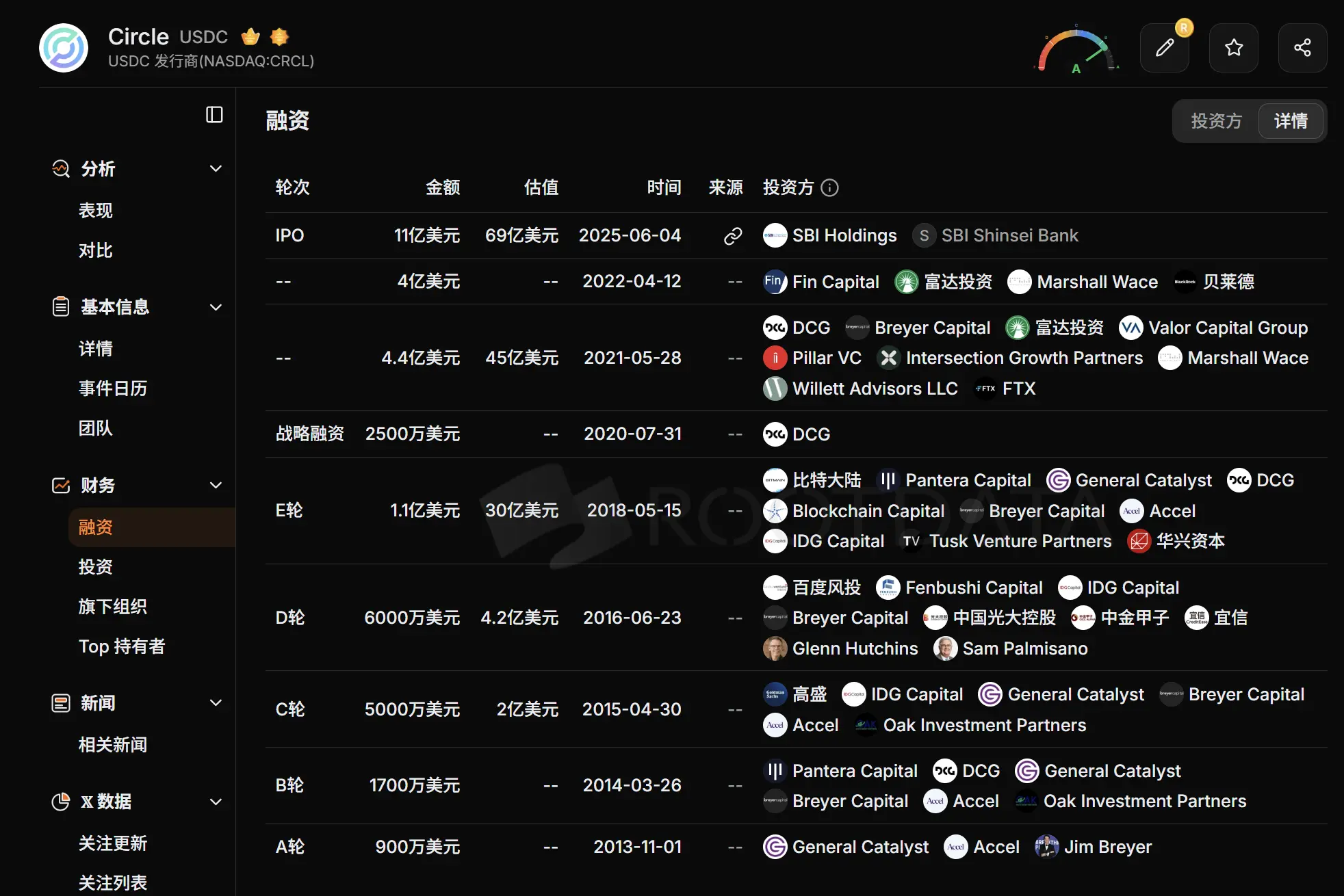Click the crown badge next to USDC
The image size is (1344, 896).
[x=250, y=36]
